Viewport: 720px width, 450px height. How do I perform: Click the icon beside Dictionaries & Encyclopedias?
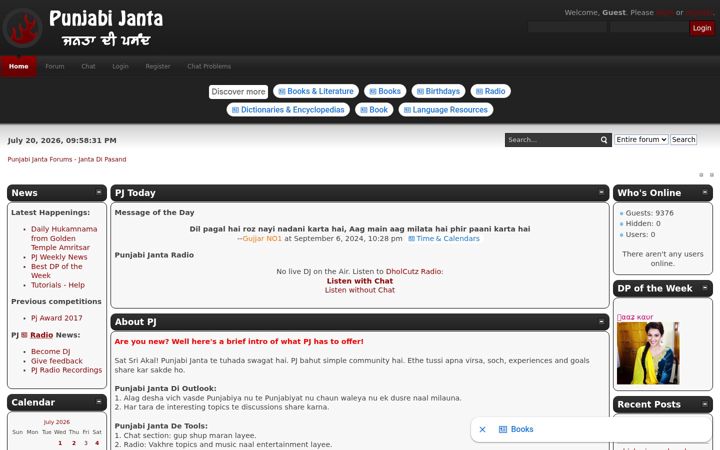(236, 110)
